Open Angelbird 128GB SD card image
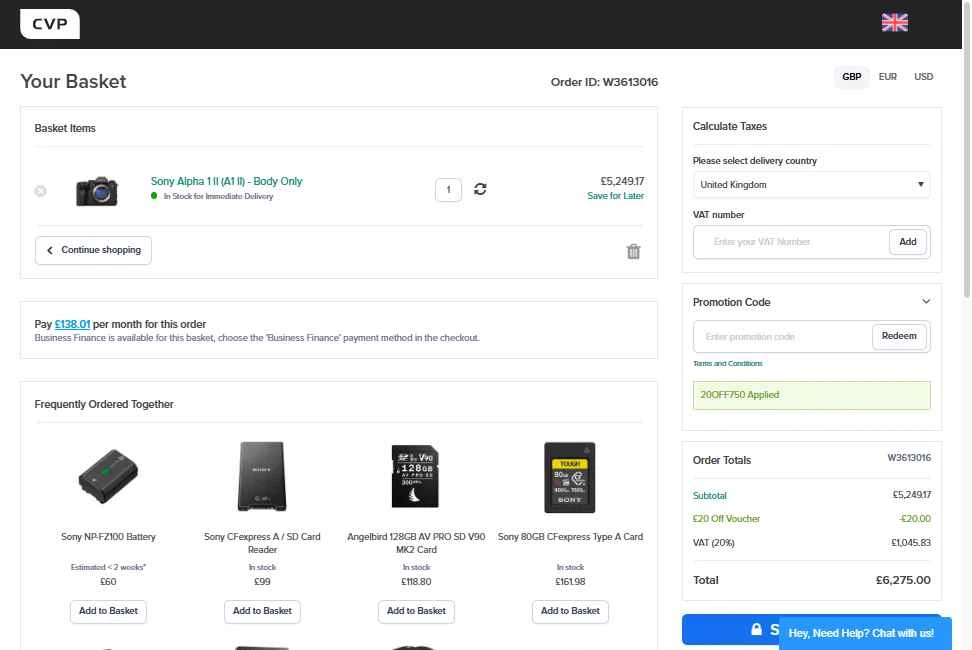This screenshot has width=972, height=650. point(416,476)
